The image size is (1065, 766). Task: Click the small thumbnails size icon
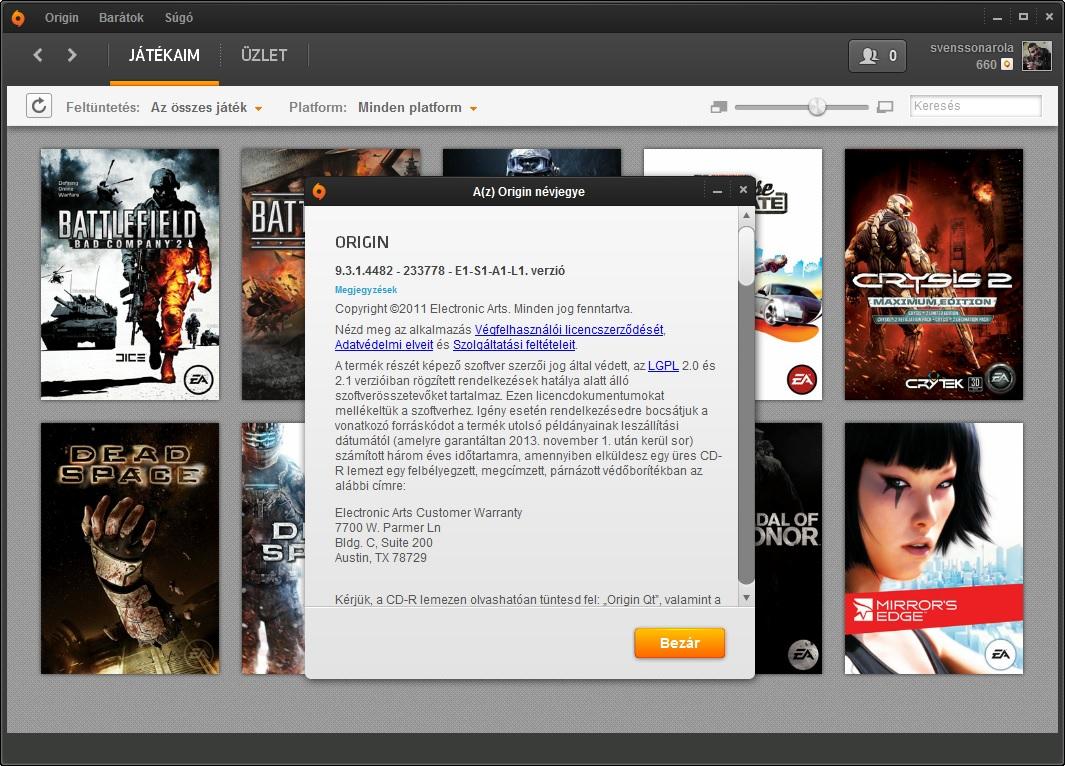(719, 107)
